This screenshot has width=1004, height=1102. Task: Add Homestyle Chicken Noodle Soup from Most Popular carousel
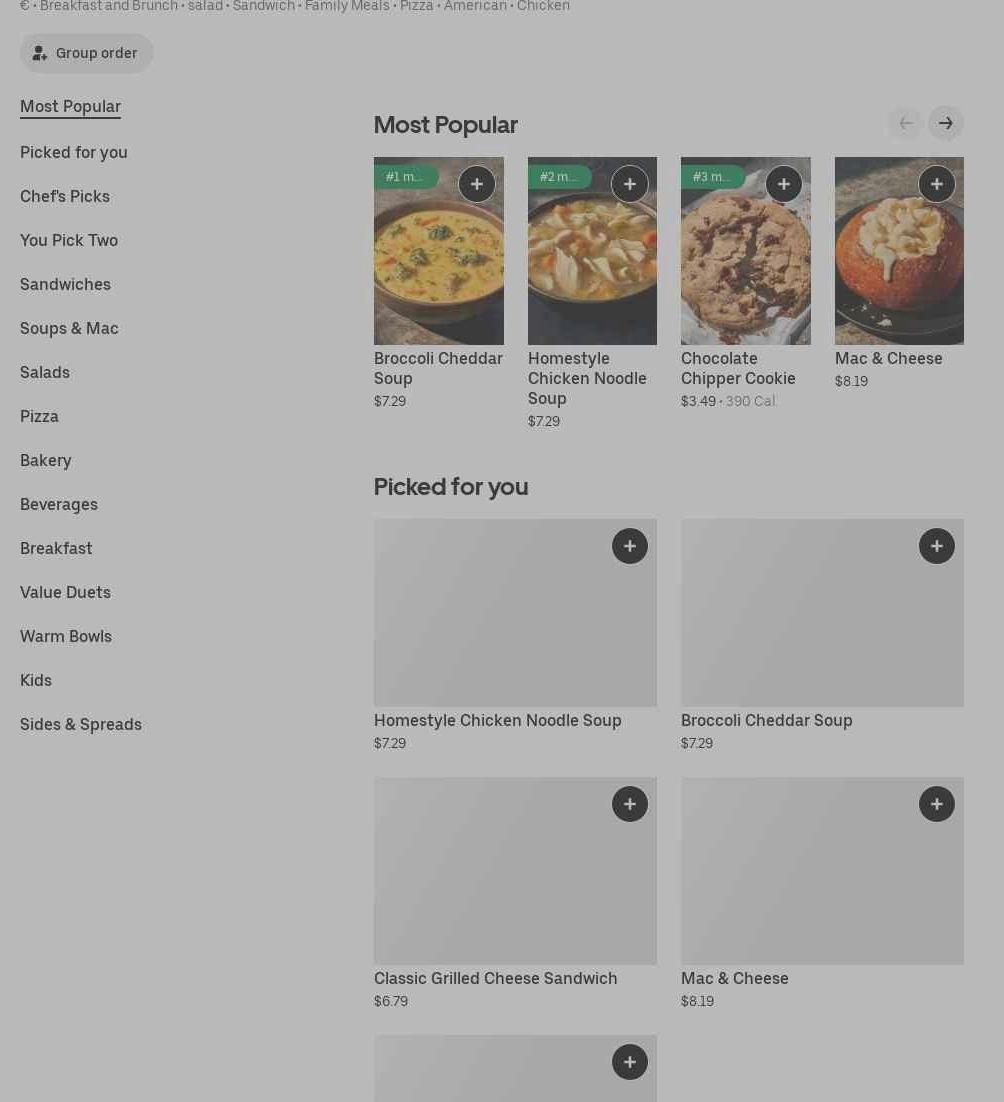630,184
